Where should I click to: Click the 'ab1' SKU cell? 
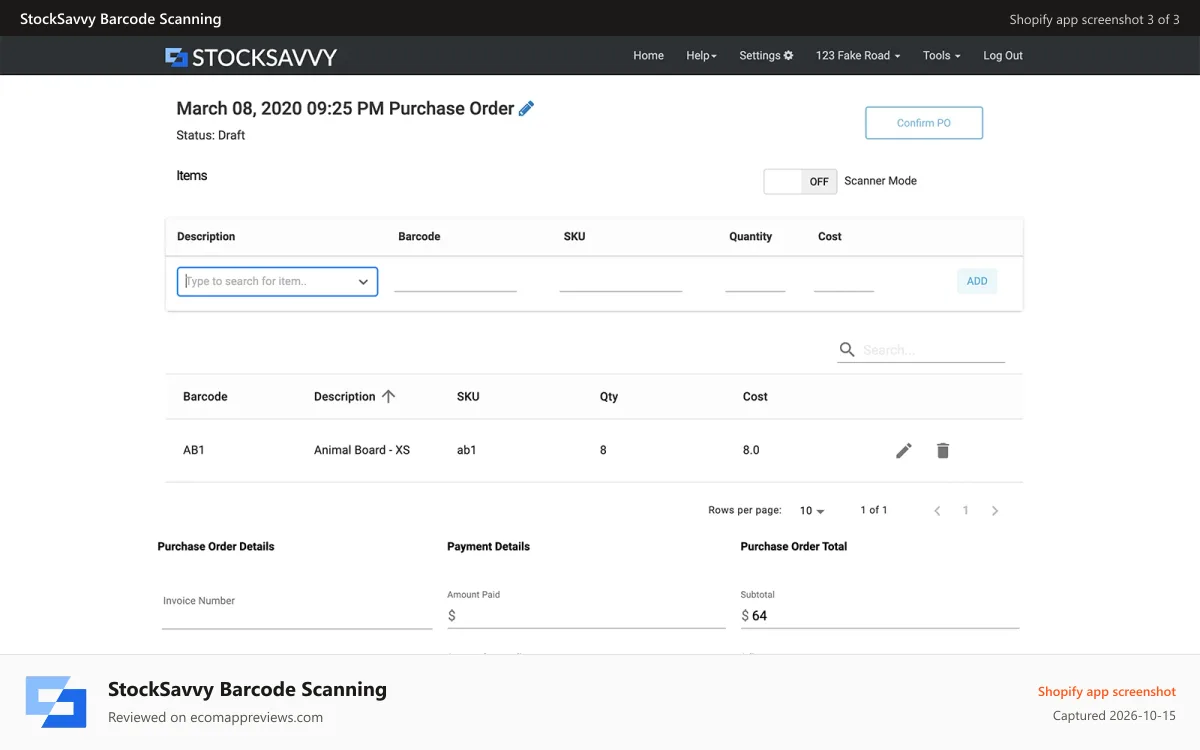pos(467,450)
